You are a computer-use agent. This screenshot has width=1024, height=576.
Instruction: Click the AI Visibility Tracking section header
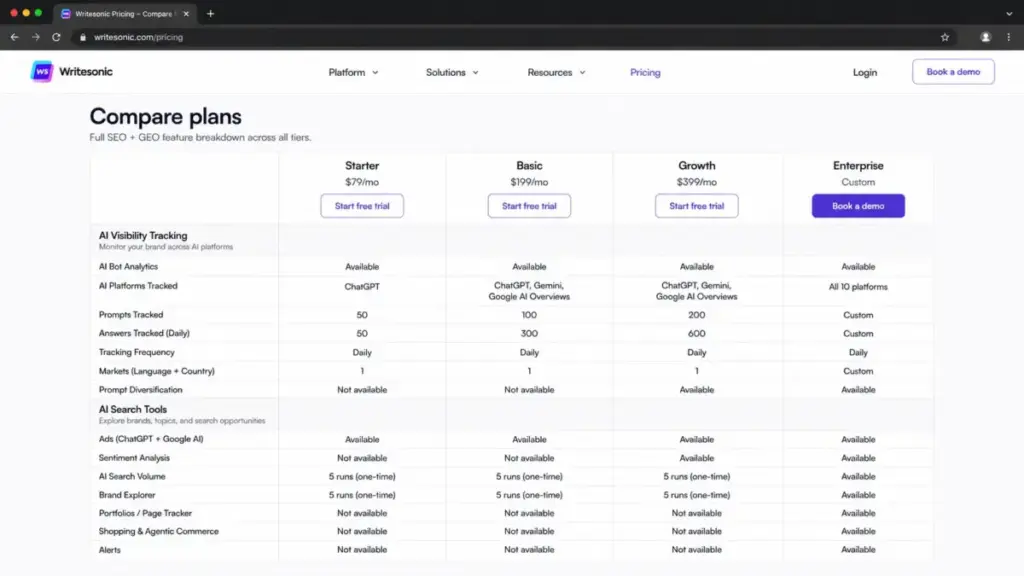tap(143, 236)
